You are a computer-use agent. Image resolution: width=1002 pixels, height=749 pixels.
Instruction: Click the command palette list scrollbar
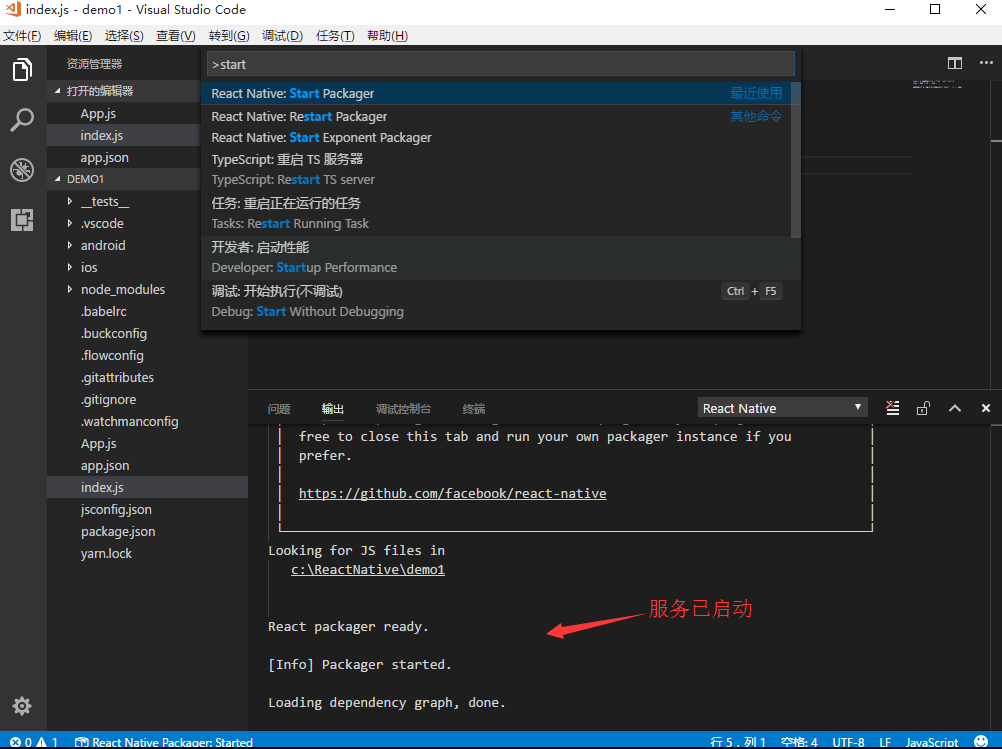(x=796, y=160)
